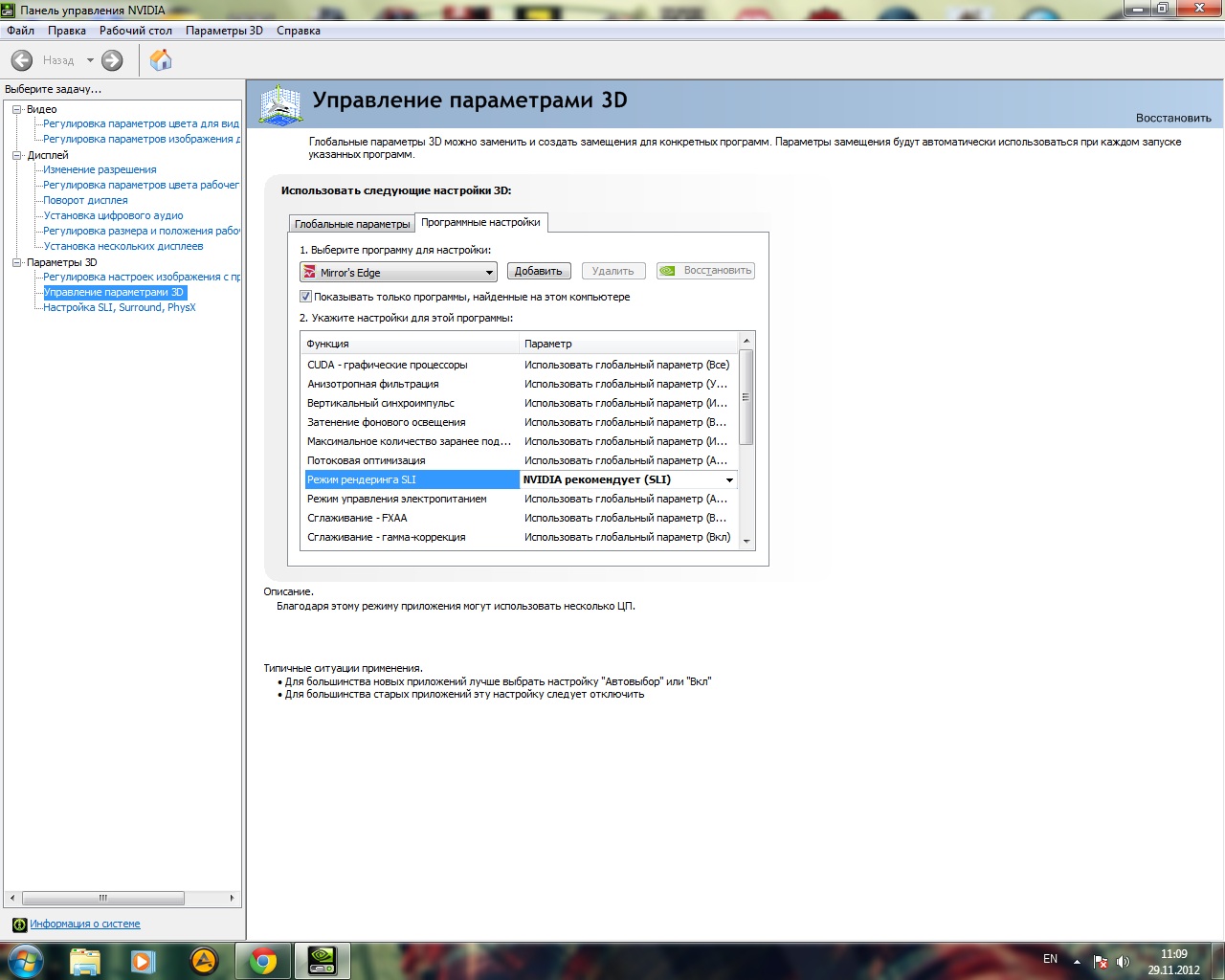Select the 'Затенение фонового освещения' row

[x=521, y=422]
